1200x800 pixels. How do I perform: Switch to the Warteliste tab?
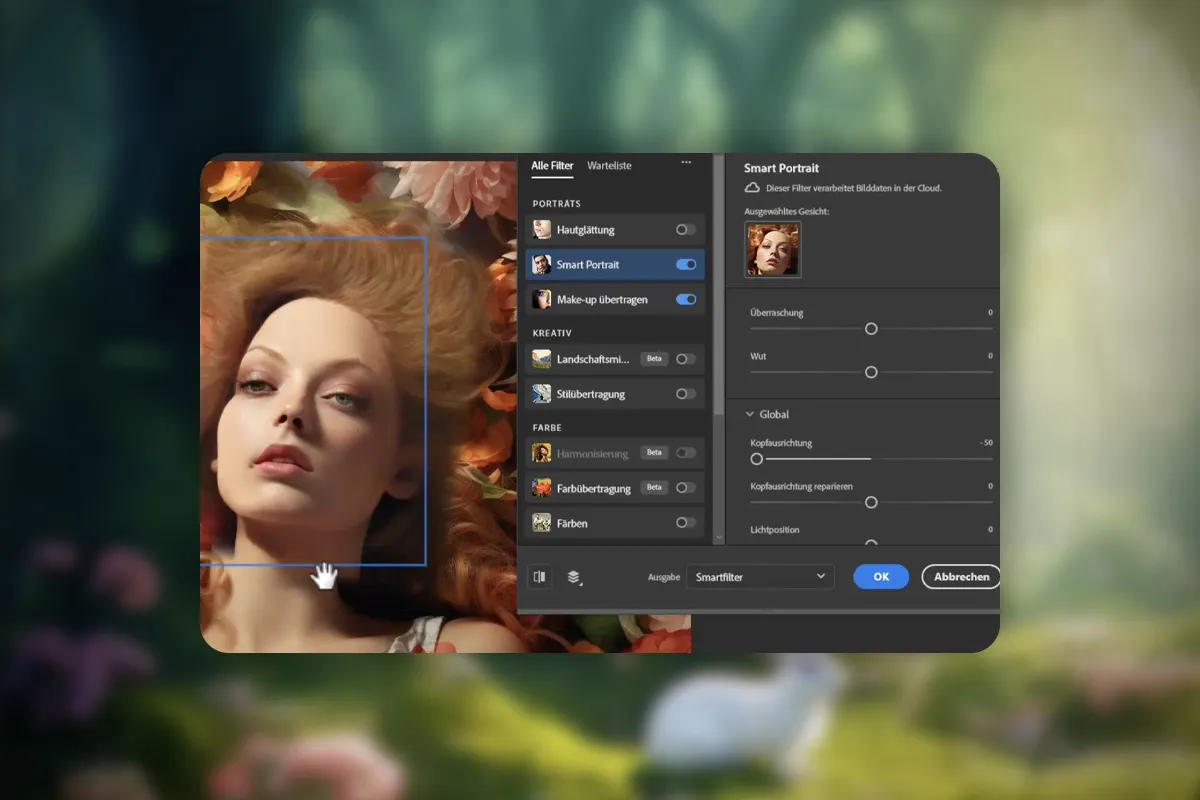pos(609,166)
